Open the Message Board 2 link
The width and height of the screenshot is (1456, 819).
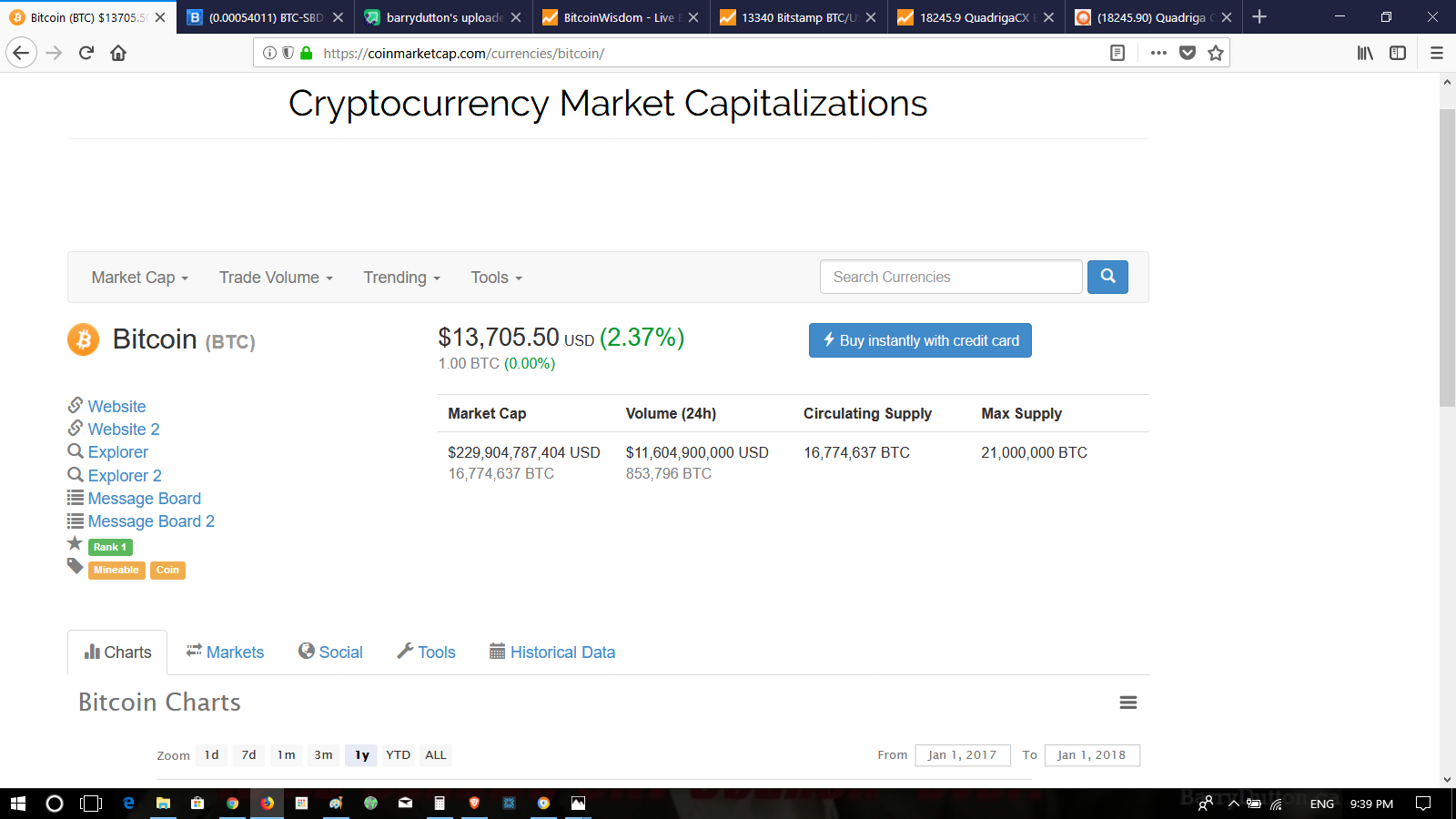click(x=151, y=521)
